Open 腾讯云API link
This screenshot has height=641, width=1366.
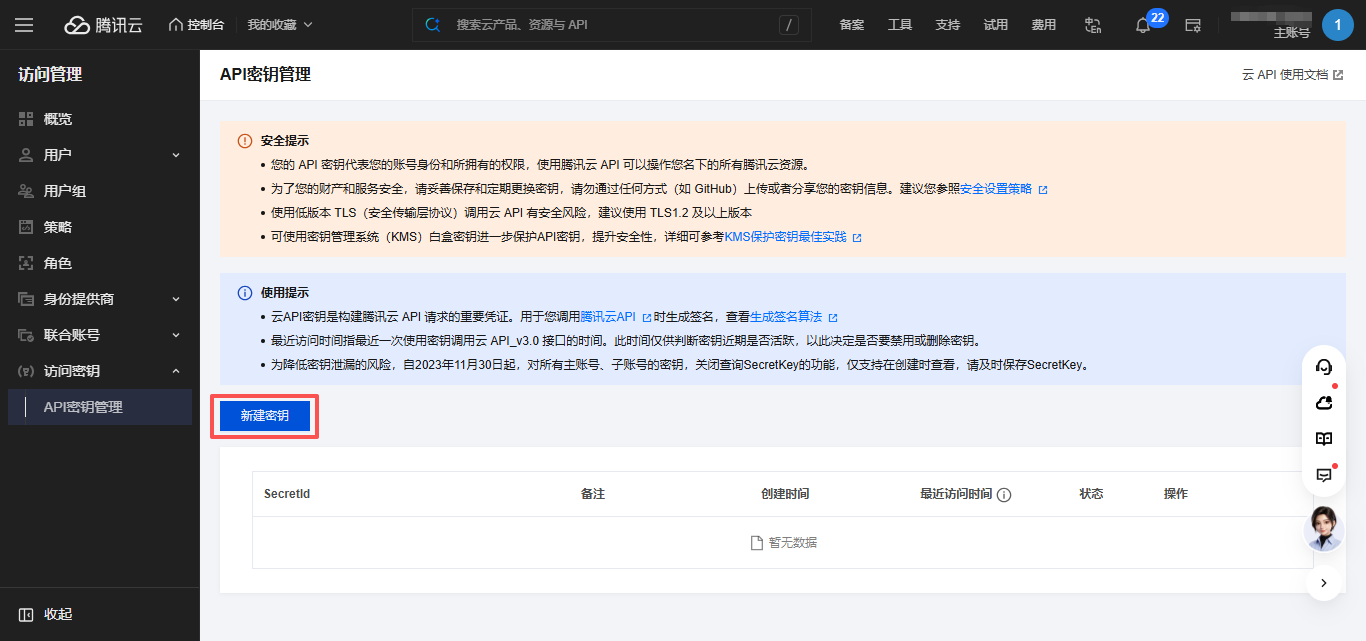616,317
